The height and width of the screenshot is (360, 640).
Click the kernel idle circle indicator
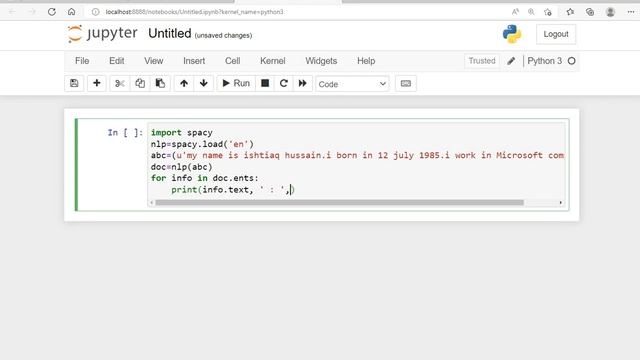click(571, 61)
